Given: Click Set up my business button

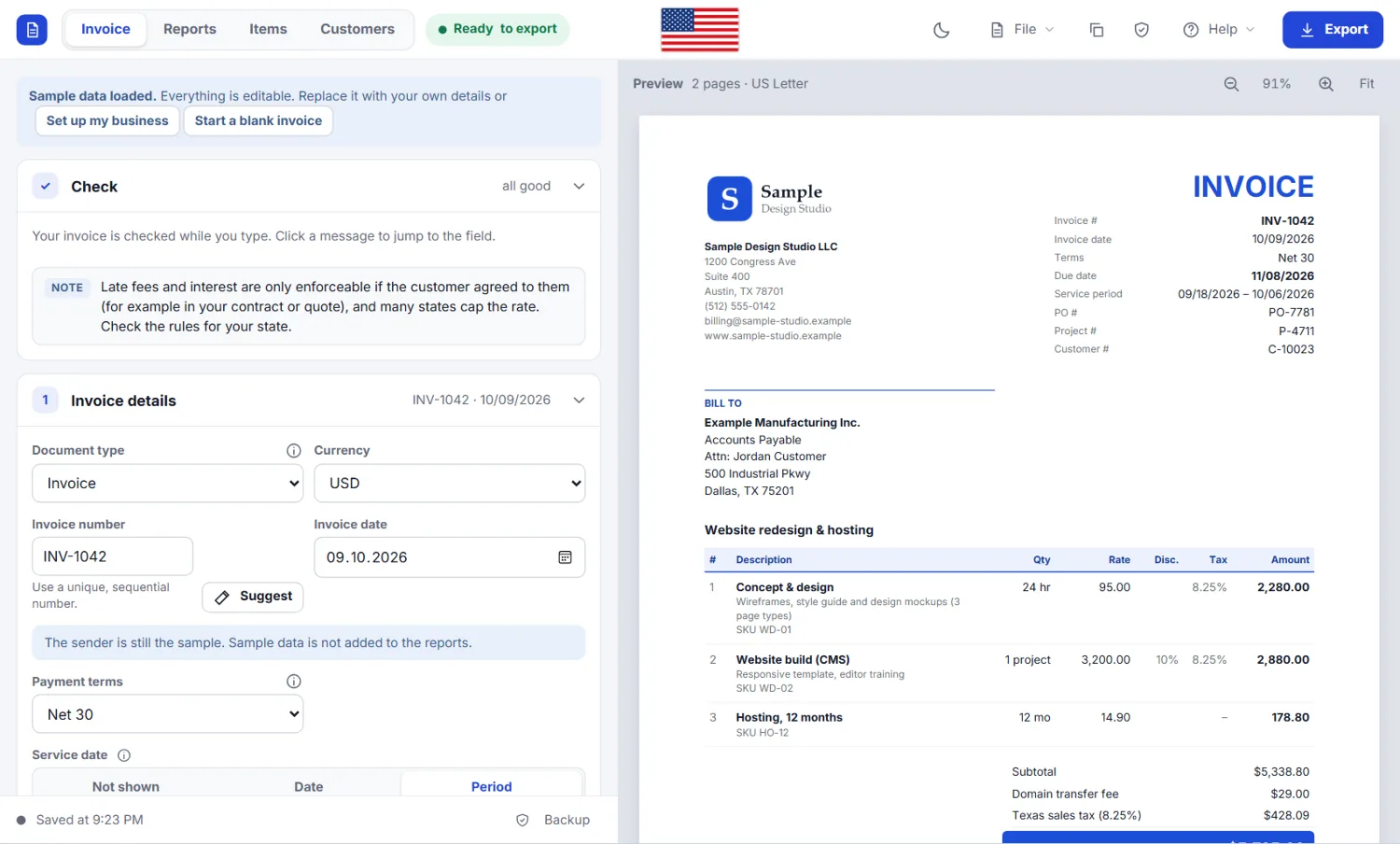Looking at the screenshot, I should click(107, 120).
